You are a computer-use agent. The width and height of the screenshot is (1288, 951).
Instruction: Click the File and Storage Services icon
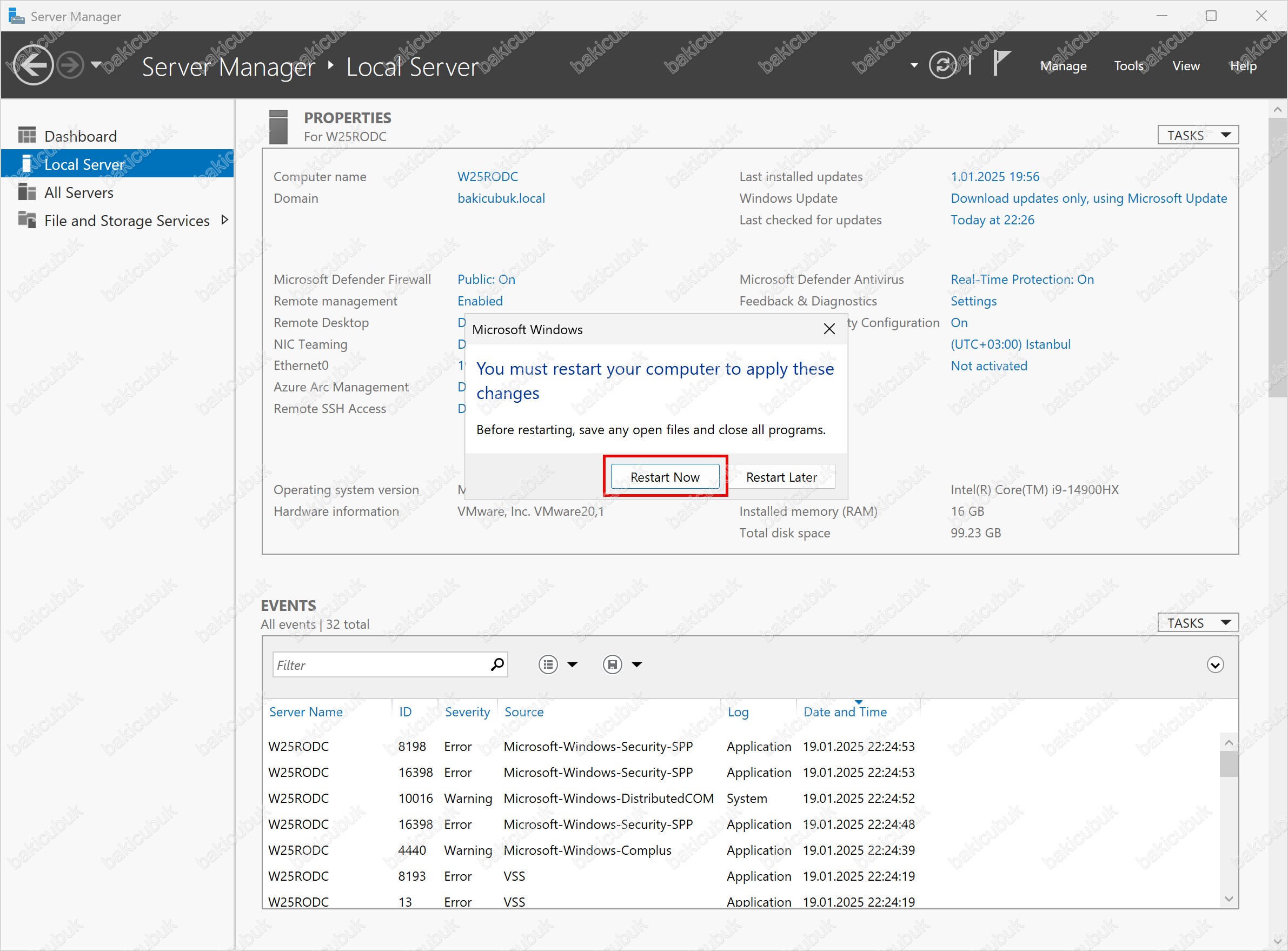[x=26, y=220]
